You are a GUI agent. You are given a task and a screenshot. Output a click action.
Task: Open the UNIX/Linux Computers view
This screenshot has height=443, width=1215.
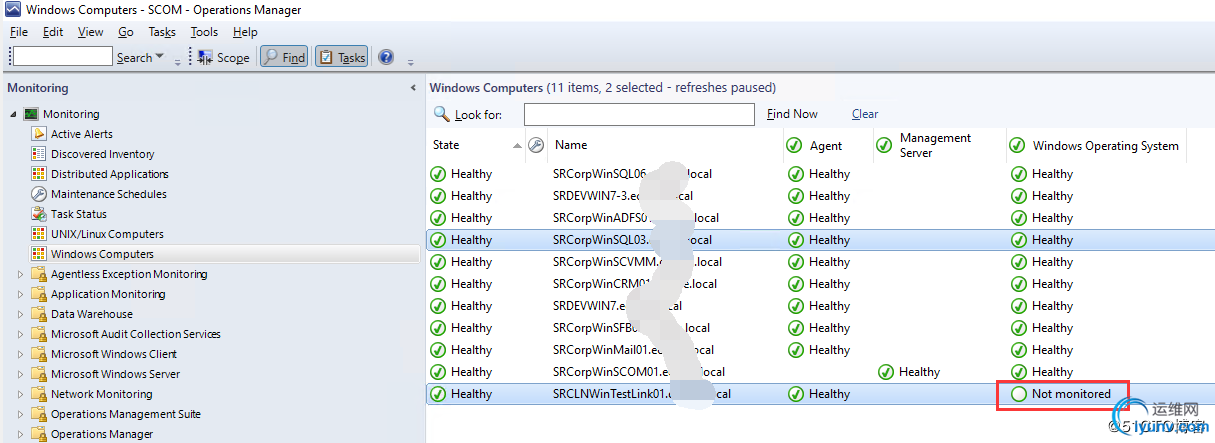tap(107, 234)
